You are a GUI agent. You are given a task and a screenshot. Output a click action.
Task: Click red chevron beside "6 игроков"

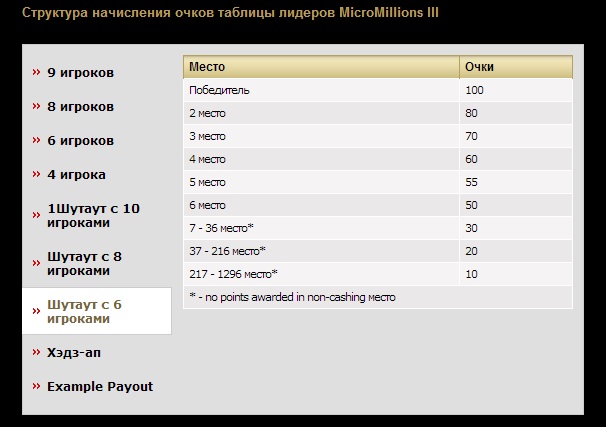click(x=36, y=140)
